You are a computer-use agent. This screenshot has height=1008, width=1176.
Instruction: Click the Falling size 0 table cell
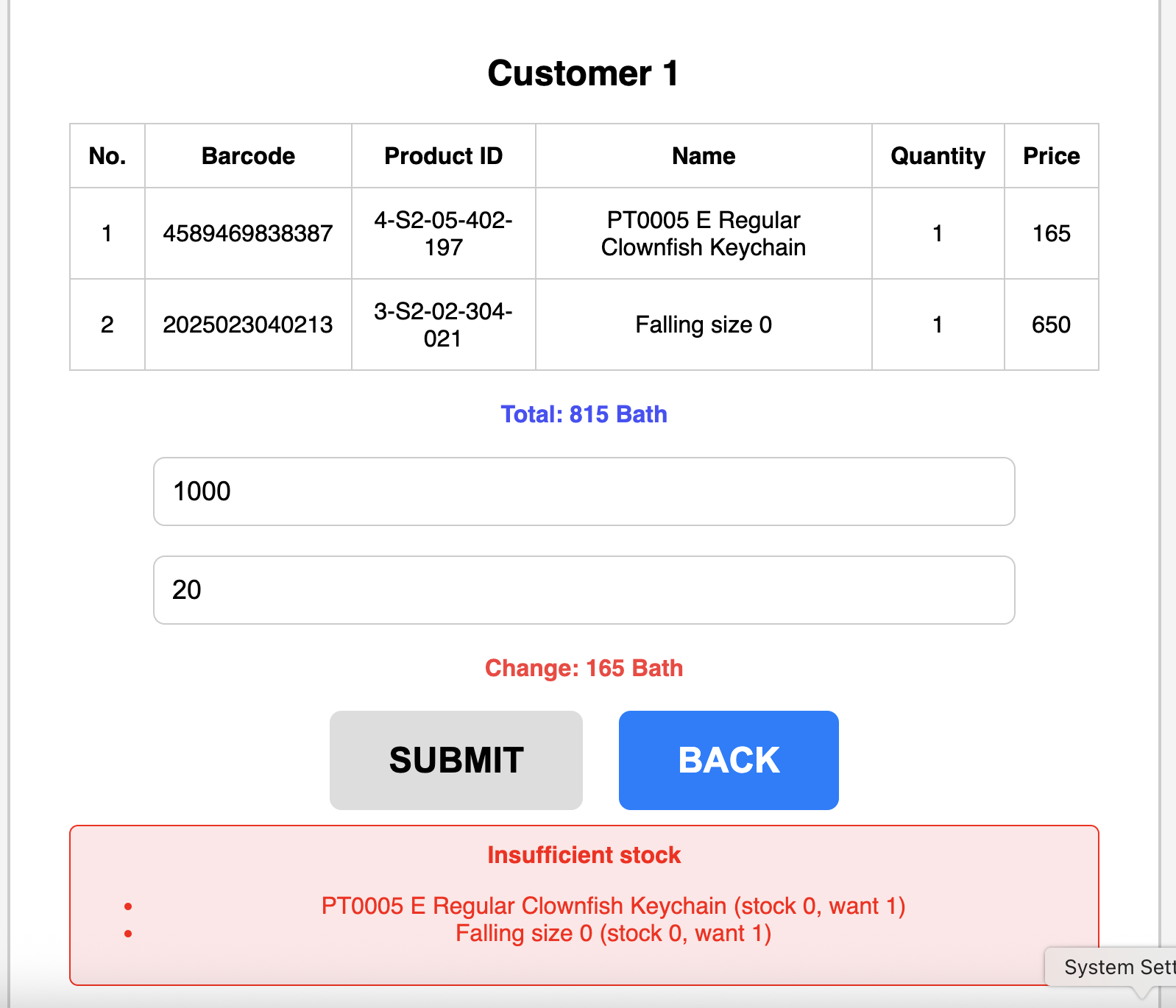coord(703,325)
